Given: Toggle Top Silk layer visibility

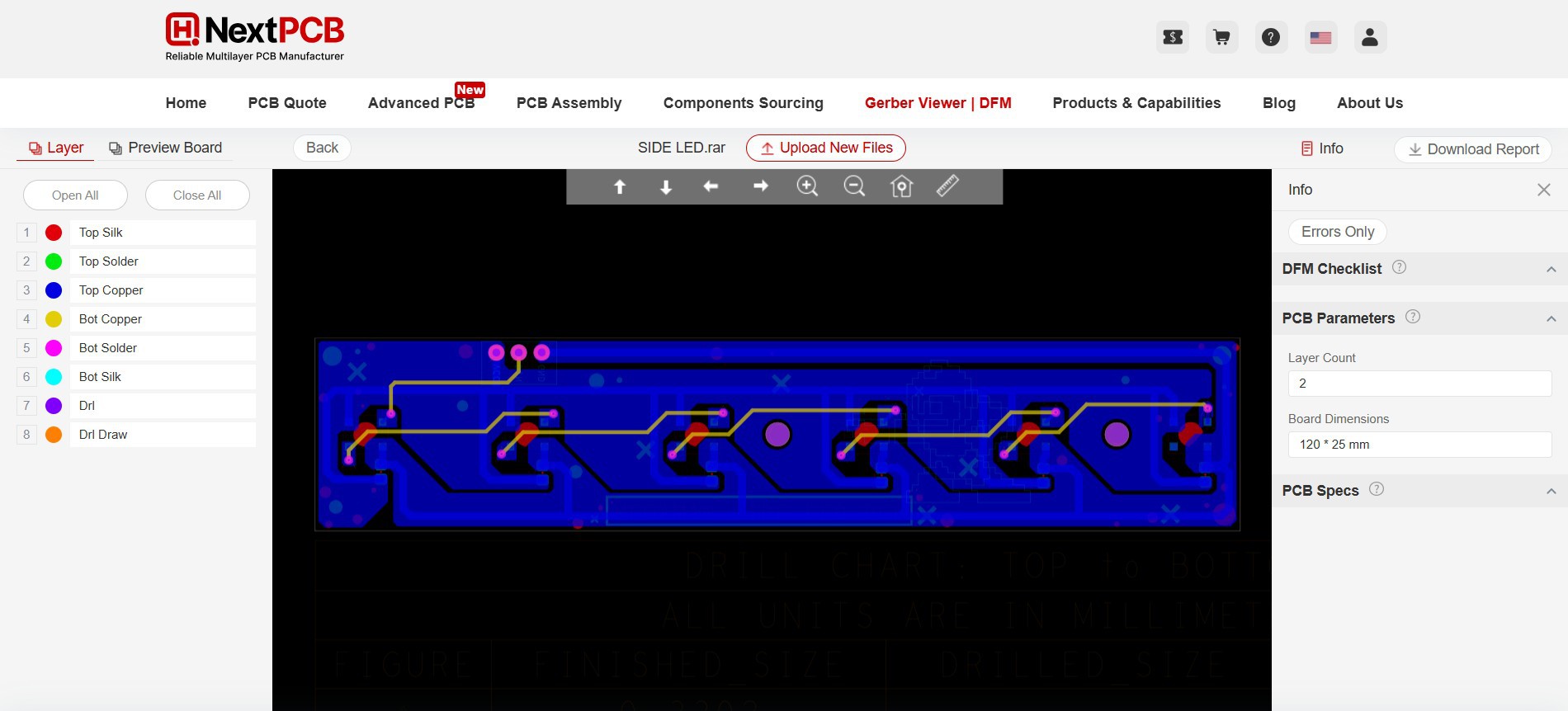Looking at the screenshot, I should coord(54,233).
